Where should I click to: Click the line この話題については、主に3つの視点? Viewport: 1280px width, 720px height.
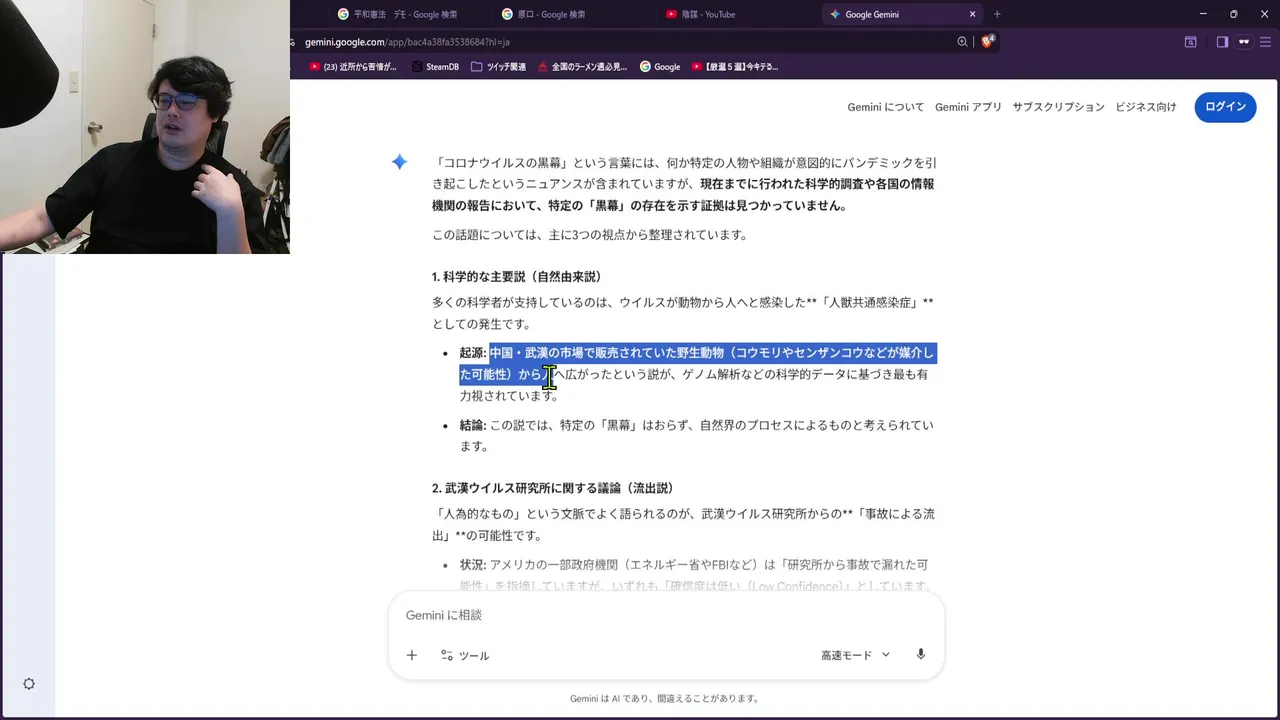tap(590, 235)
